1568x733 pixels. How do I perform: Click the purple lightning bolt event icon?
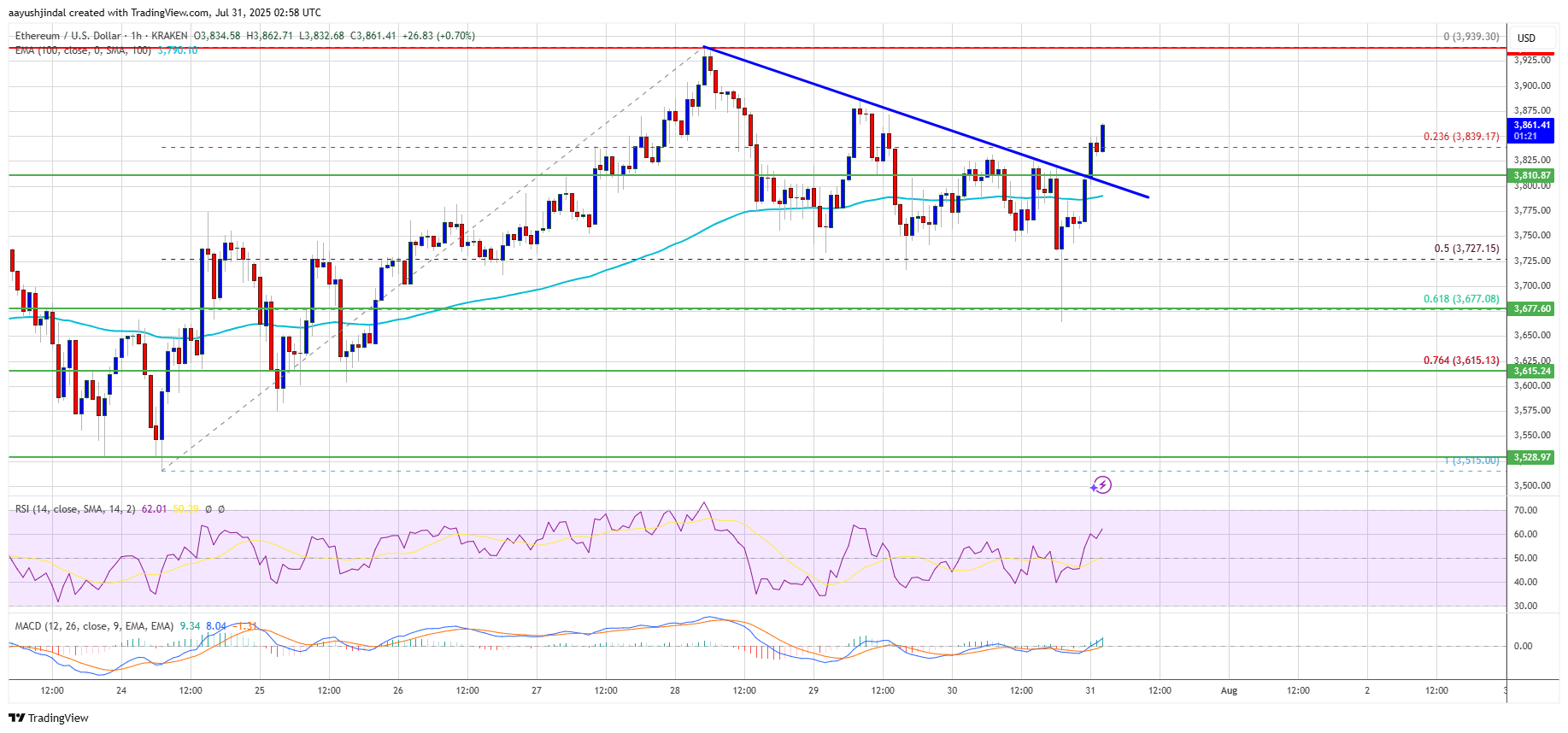point(1102,485)
